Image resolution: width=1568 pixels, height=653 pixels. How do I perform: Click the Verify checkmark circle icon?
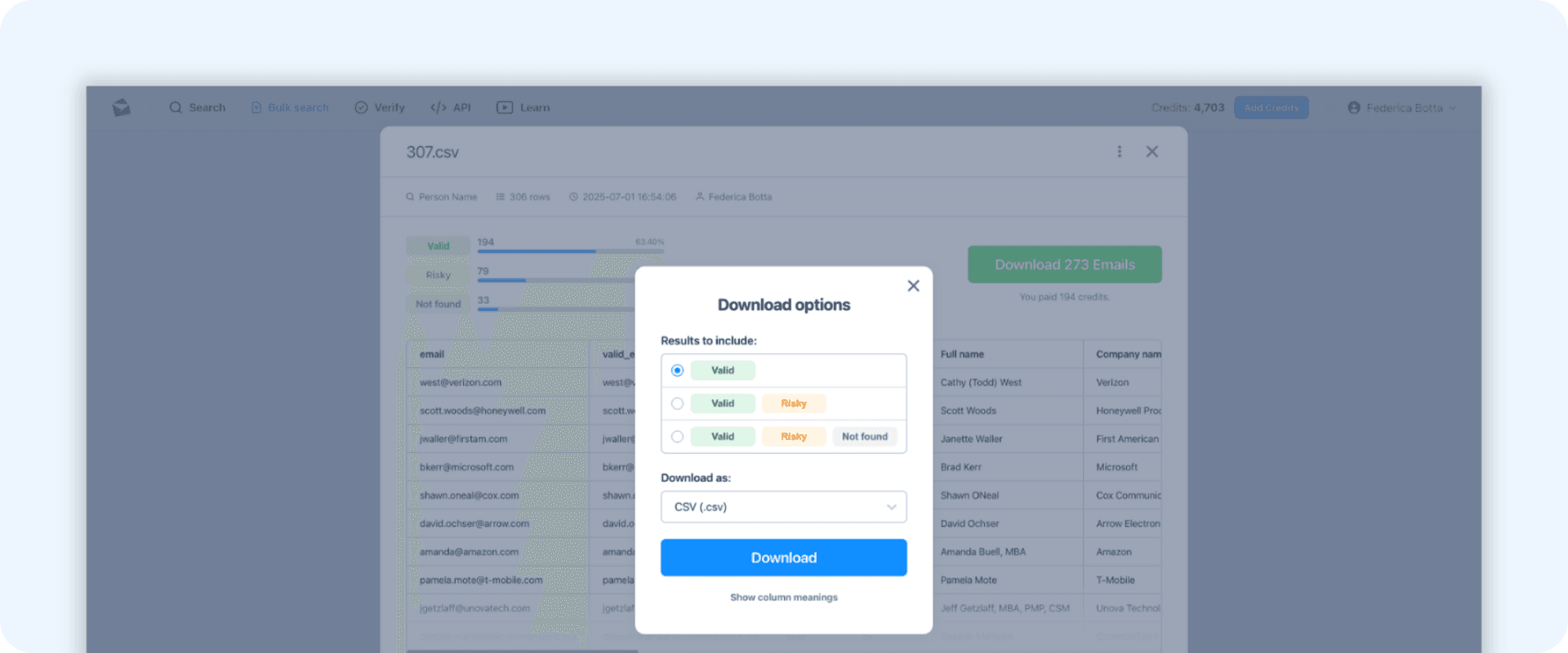(361, 108)
